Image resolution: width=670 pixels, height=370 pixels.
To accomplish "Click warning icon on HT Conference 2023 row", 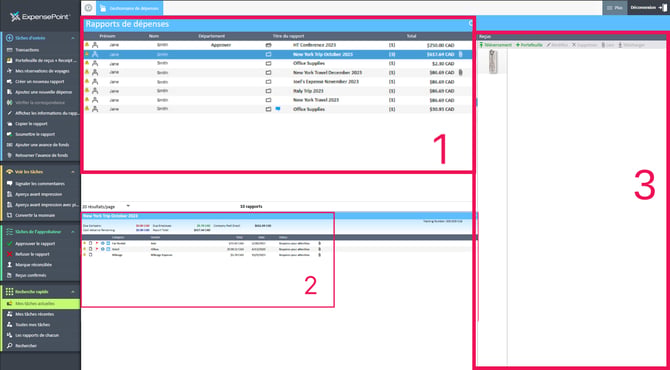I will [x=87, y=44].
